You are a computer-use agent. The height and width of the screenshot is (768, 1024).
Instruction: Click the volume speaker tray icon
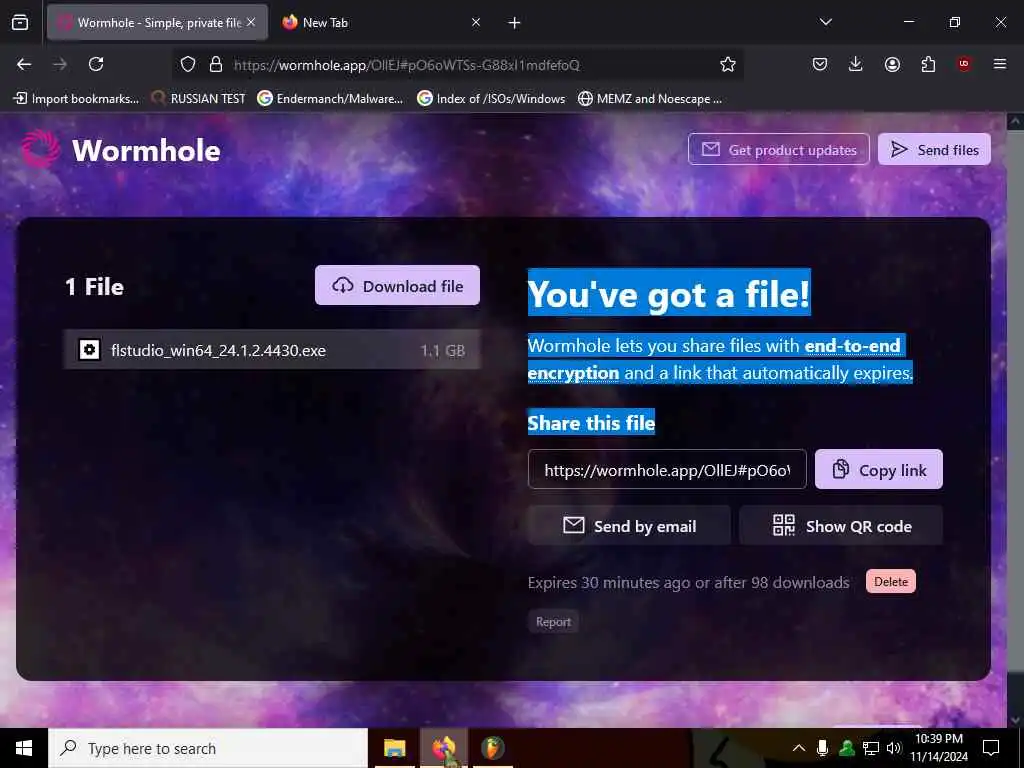(x=894, y=748)
